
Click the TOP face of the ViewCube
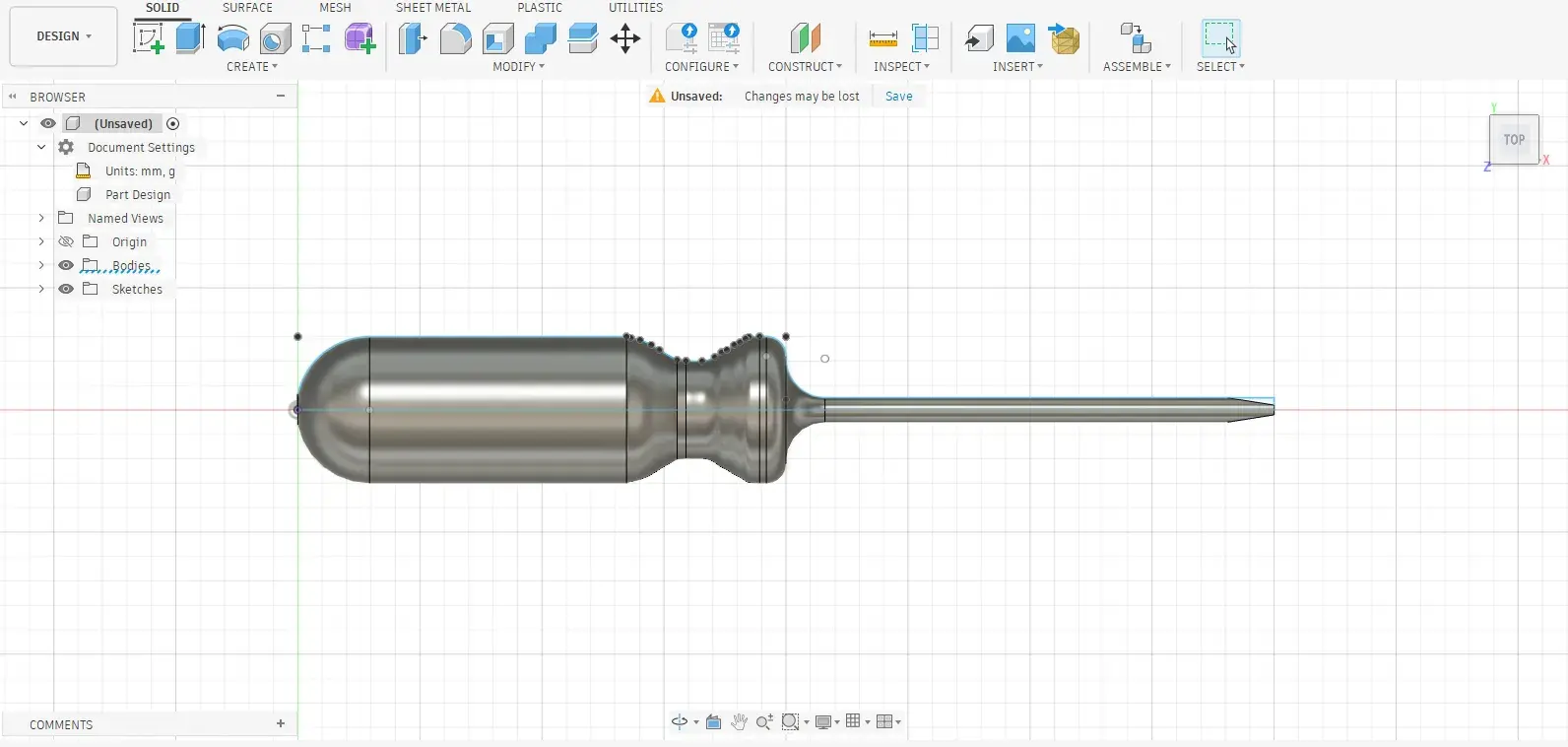pos(1514,140)
